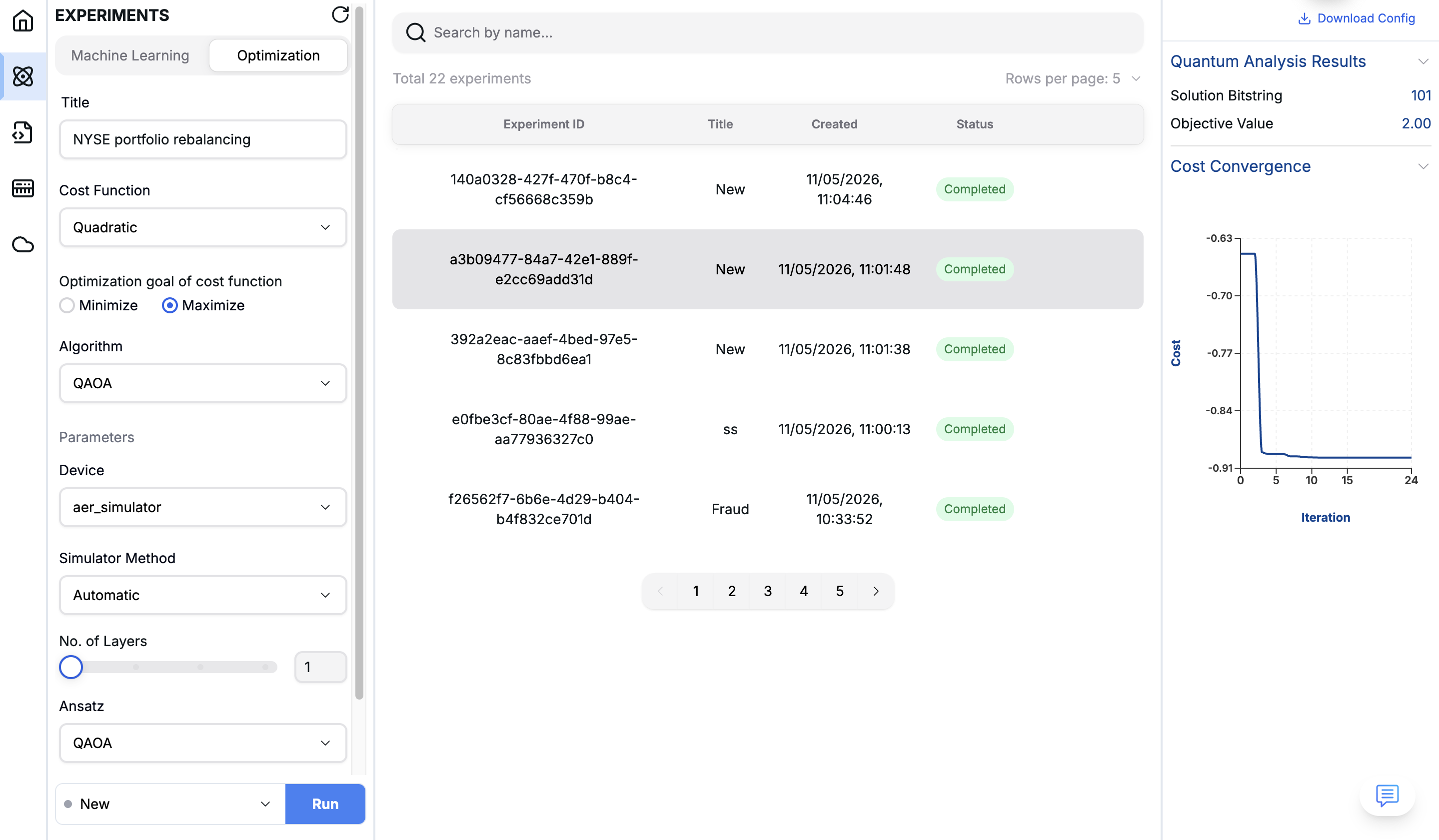Select experiment 140a0328-427f row
This screenshot has height=840, width=1439.
(x=767, y=189)
